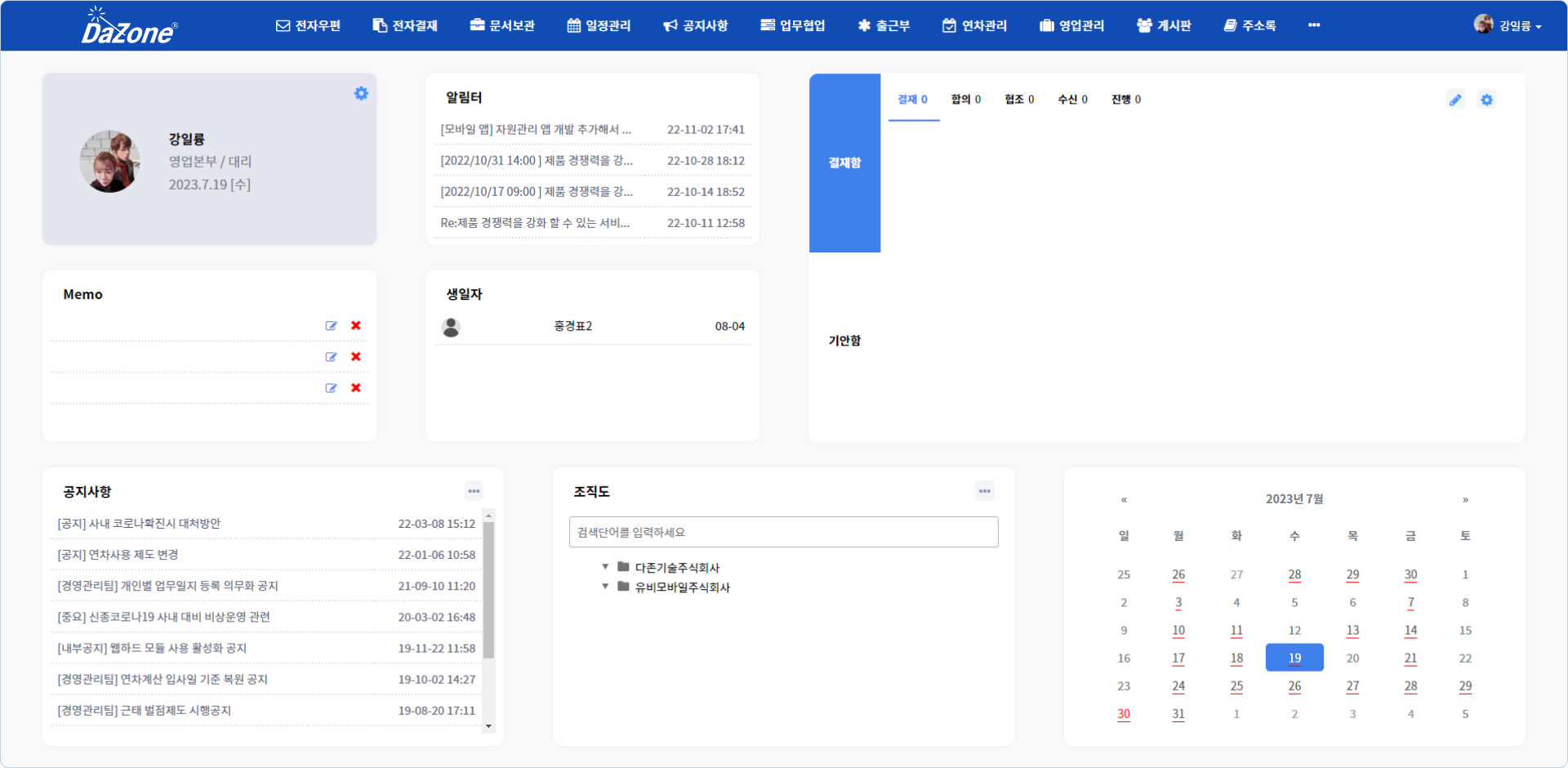Edit the first Memo entry
The width and height of the screenshot is (1568, 768).
[331, 326]
